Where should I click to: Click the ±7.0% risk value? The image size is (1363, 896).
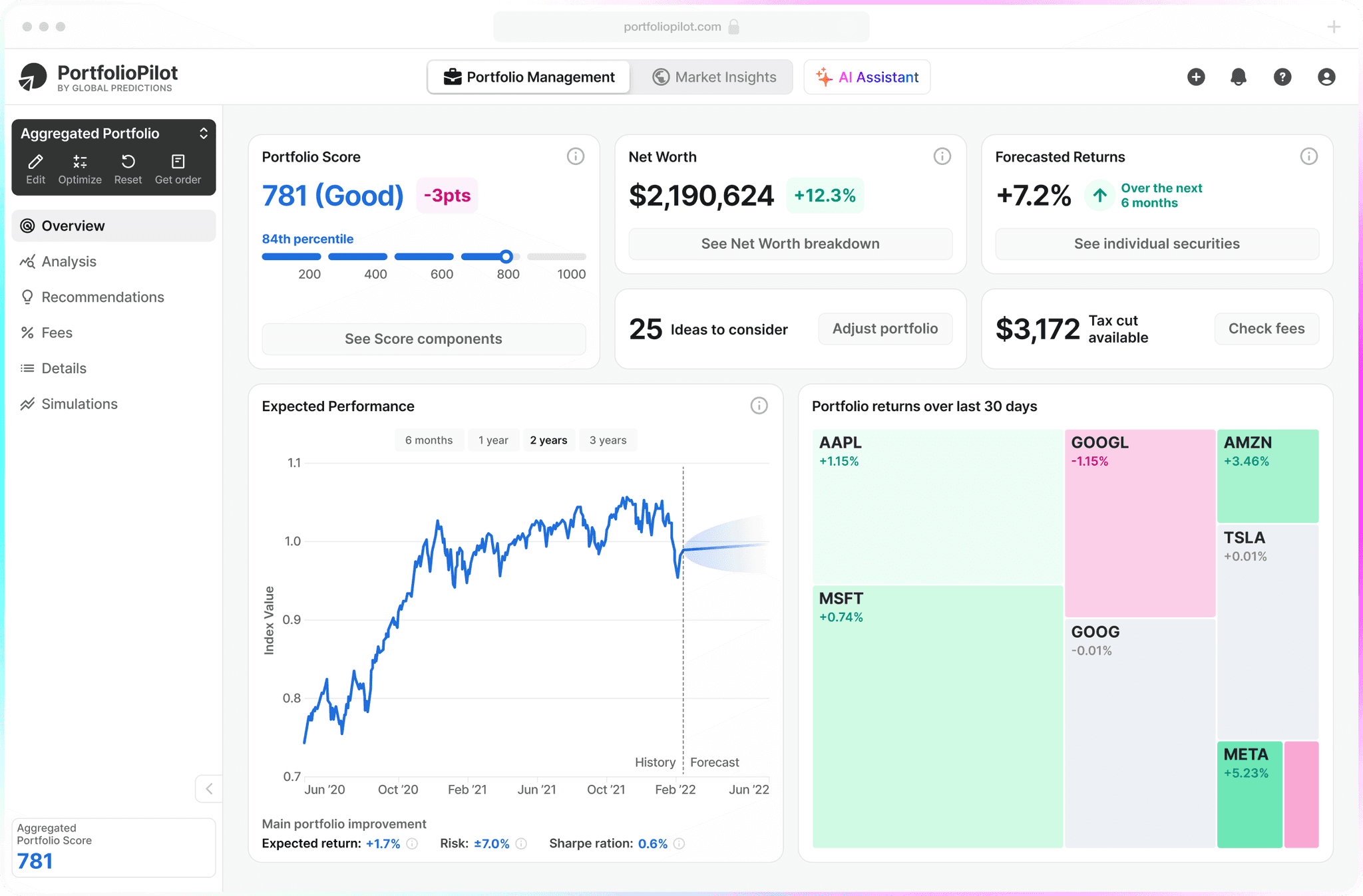(492, 843)
